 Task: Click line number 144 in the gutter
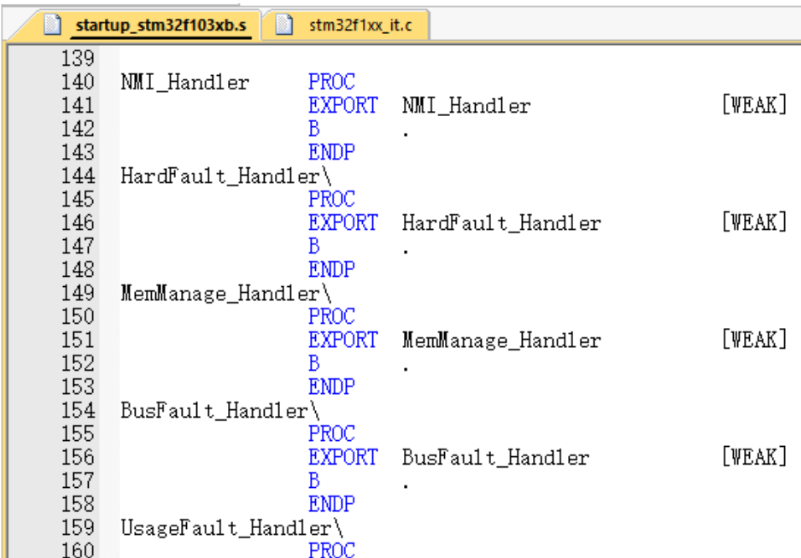tap(77, 177)
